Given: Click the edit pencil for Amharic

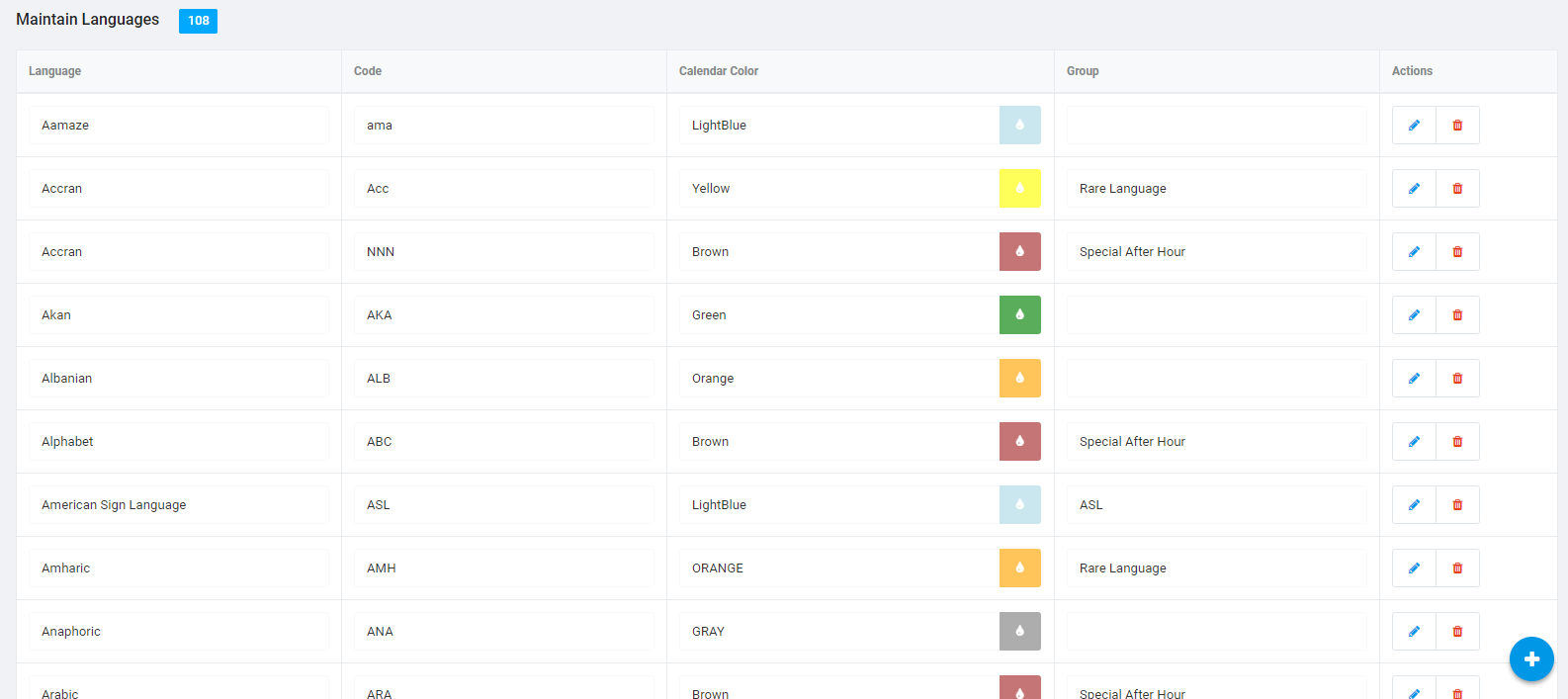Looking at the screenshot, I should click(1414, 568).
